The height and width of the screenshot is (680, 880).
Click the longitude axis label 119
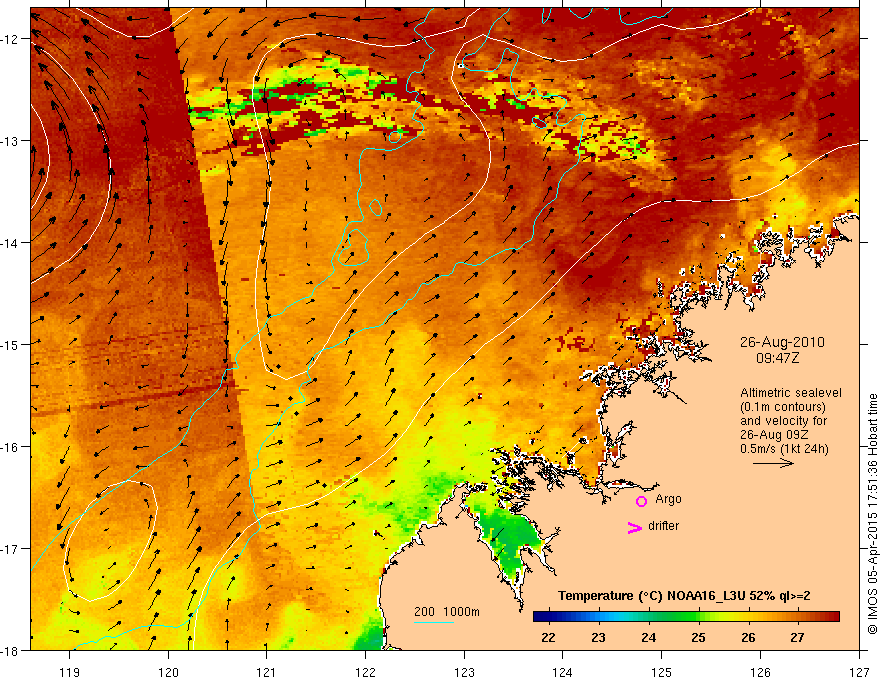(x=70, y=672)
